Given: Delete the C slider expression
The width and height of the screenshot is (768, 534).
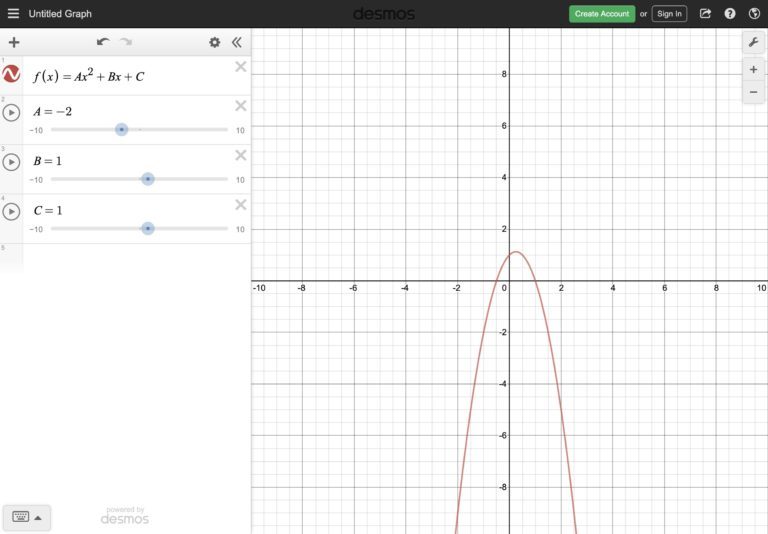Looking at the screenshot, I should pyautogui.click(x=240, y=205).
